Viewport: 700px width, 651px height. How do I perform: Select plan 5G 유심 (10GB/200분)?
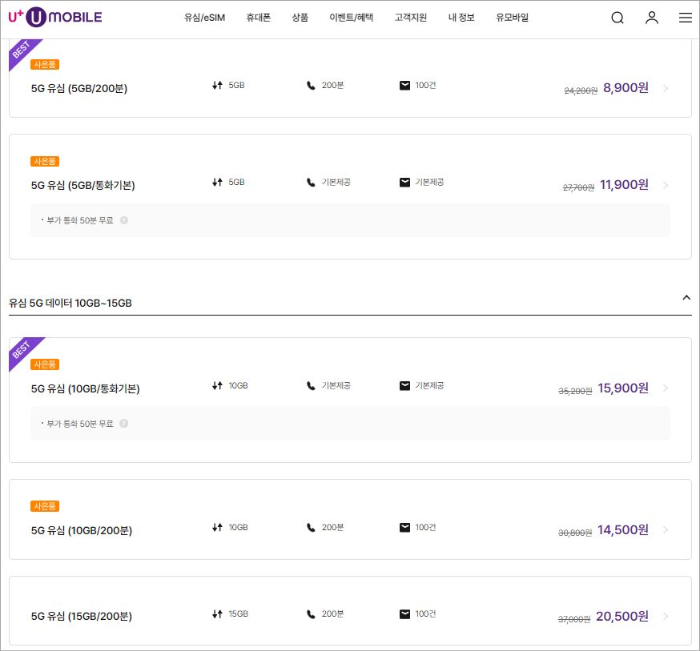pos(82,530)
